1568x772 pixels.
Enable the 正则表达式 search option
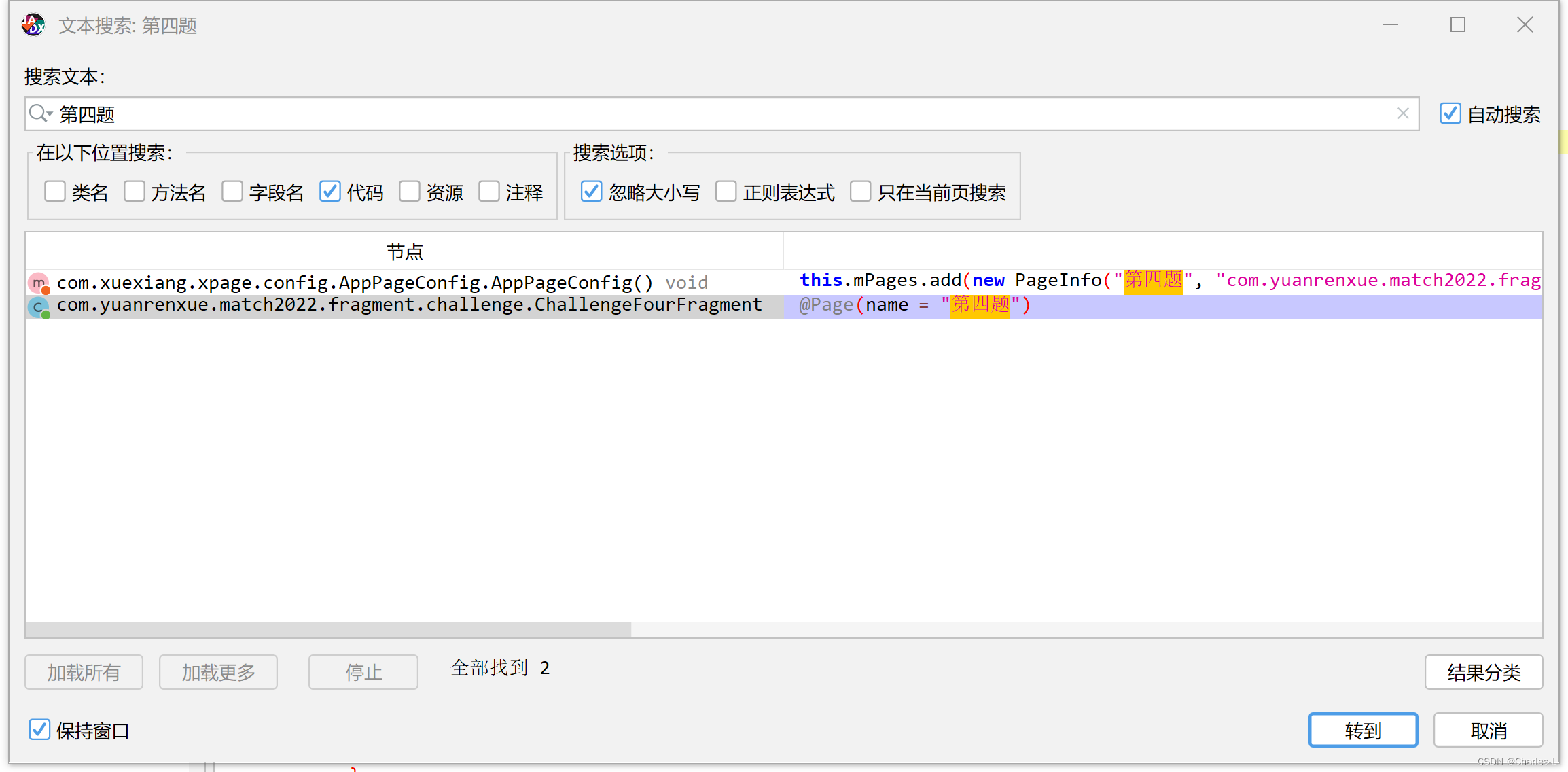point(726,192)
